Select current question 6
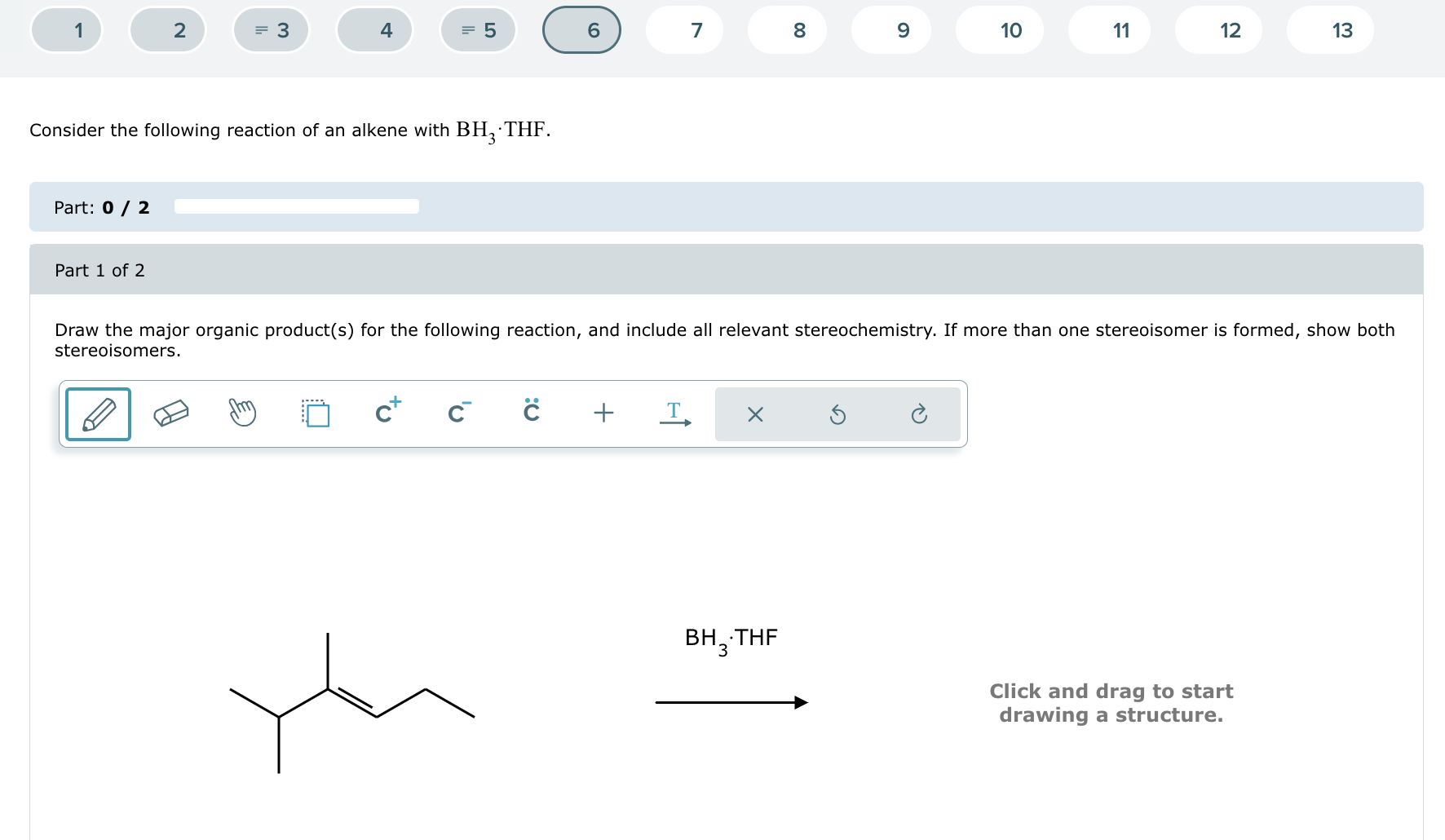Viewport: 1445px width, 840px height. 581,30
